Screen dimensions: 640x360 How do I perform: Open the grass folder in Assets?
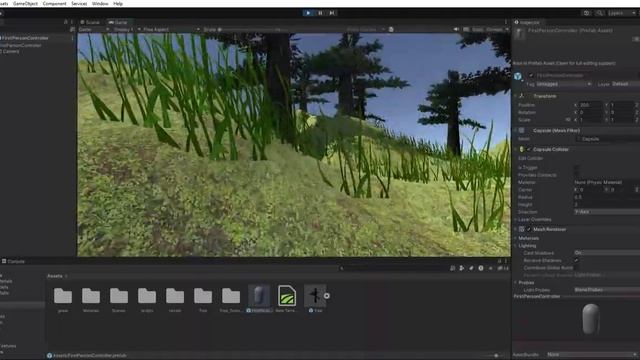pyautogui.click(x=63, y=300)
